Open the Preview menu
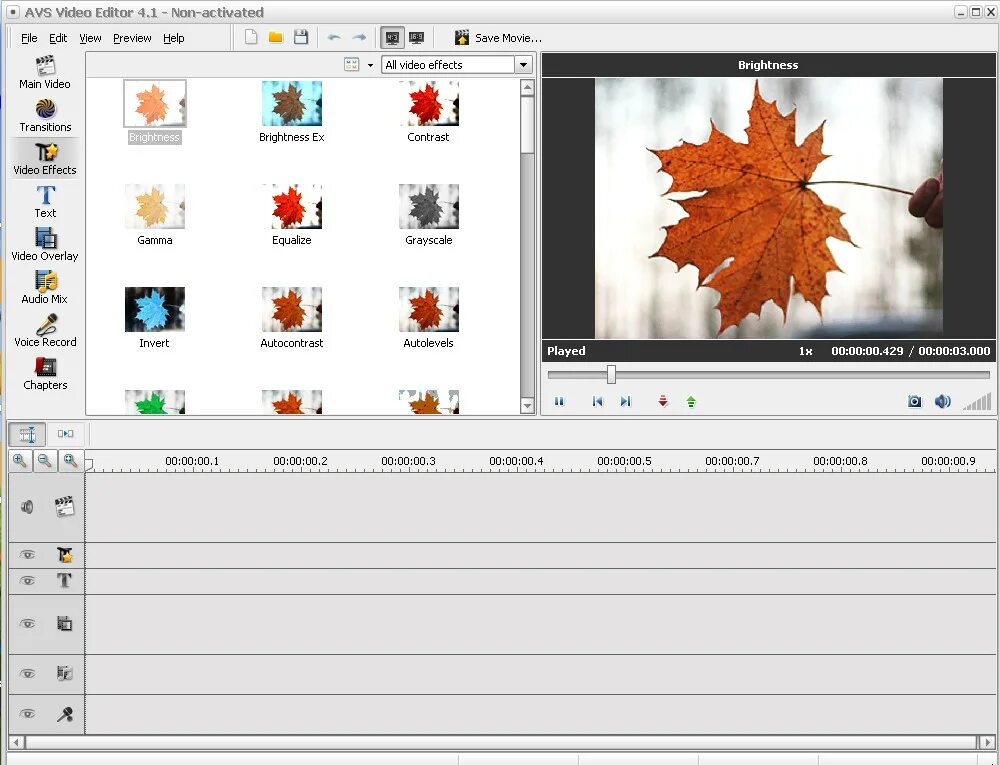1000x765 pixels. (131, 38)
